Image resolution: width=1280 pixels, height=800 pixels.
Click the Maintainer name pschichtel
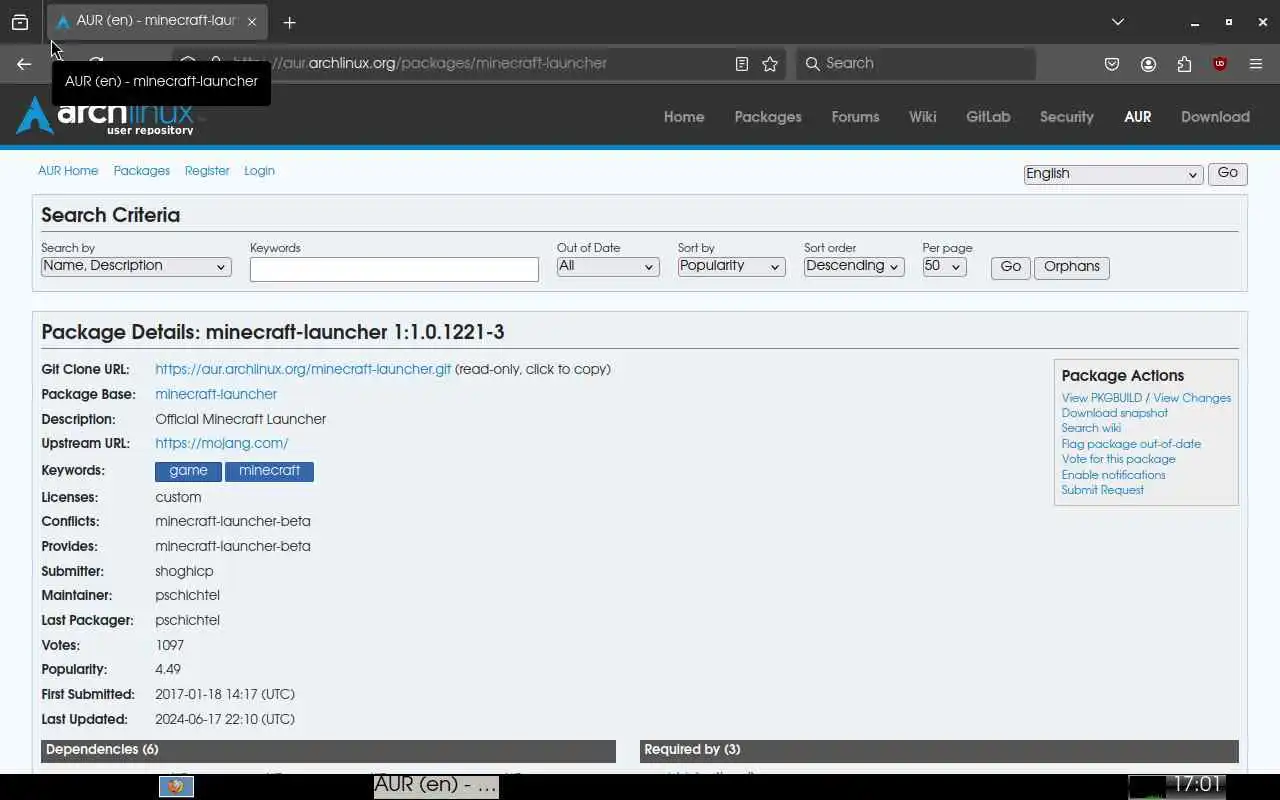pos(187,595)
